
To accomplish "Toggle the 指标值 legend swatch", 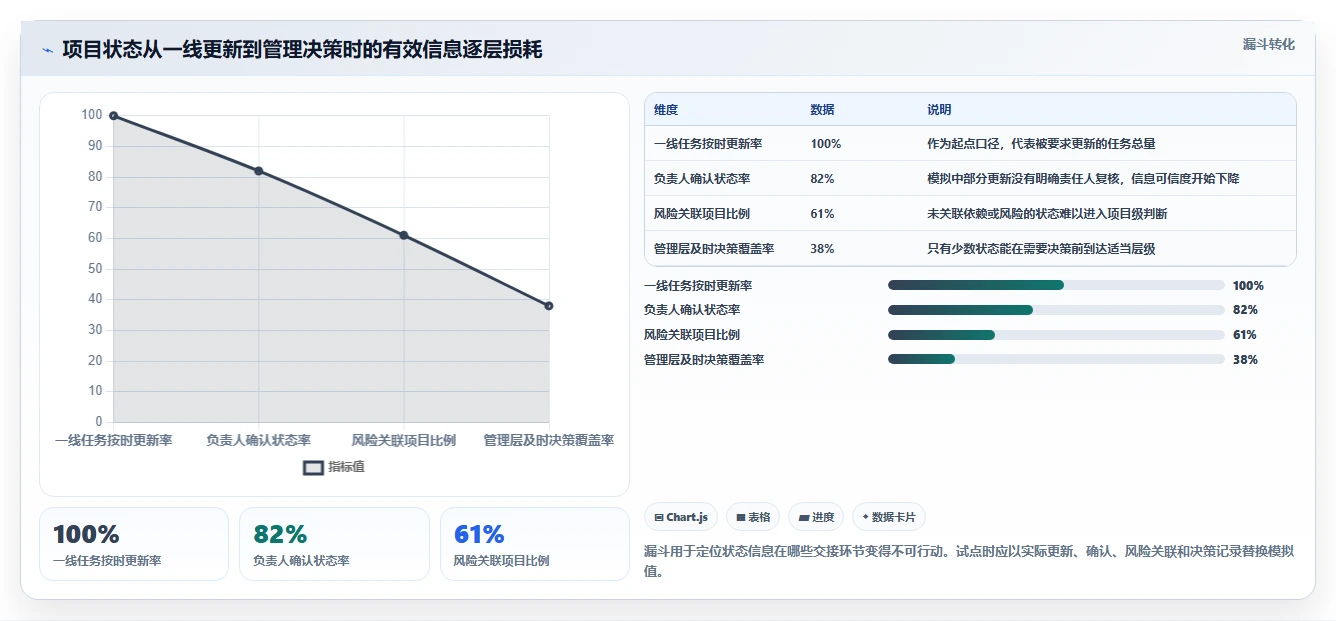I will click(313, 467).
